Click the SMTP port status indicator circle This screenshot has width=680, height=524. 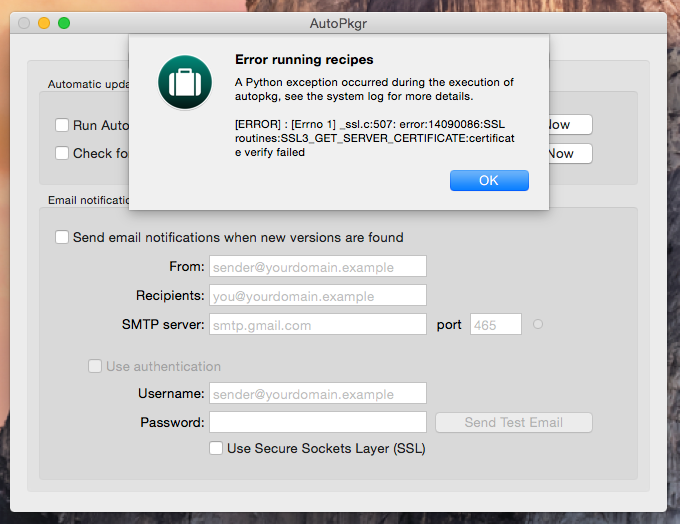[x=538, y=324]
